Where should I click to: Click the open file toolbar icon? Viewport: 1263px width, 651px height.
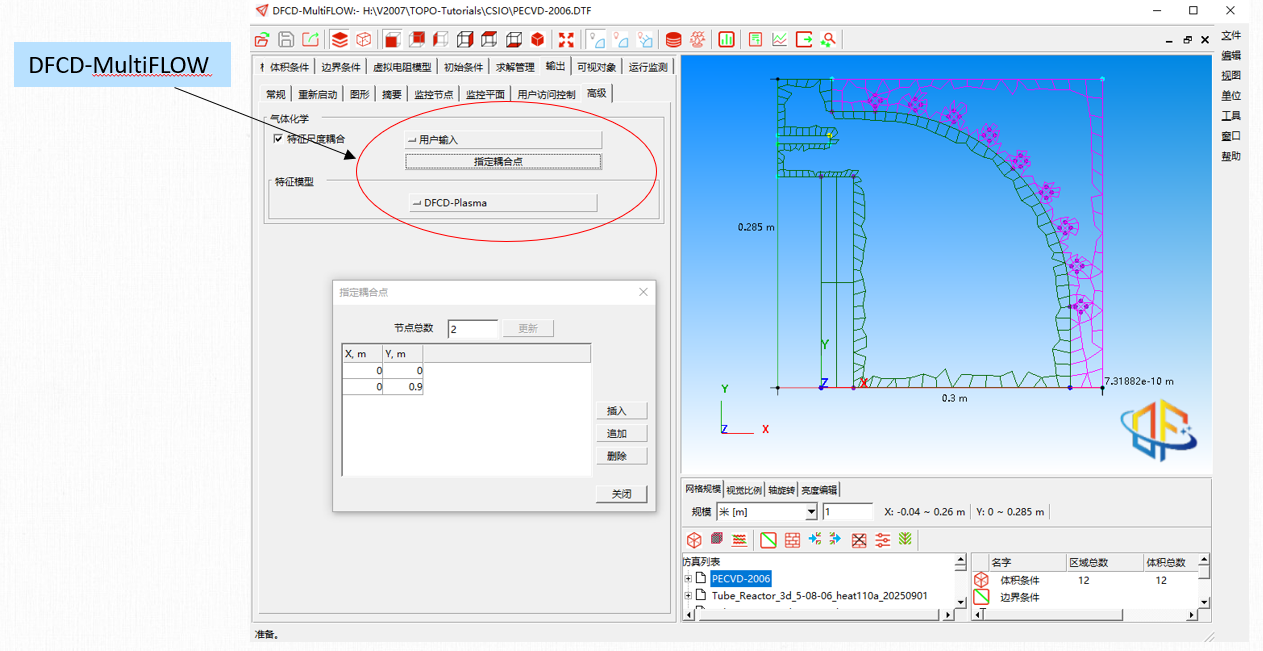coord(262,40)
